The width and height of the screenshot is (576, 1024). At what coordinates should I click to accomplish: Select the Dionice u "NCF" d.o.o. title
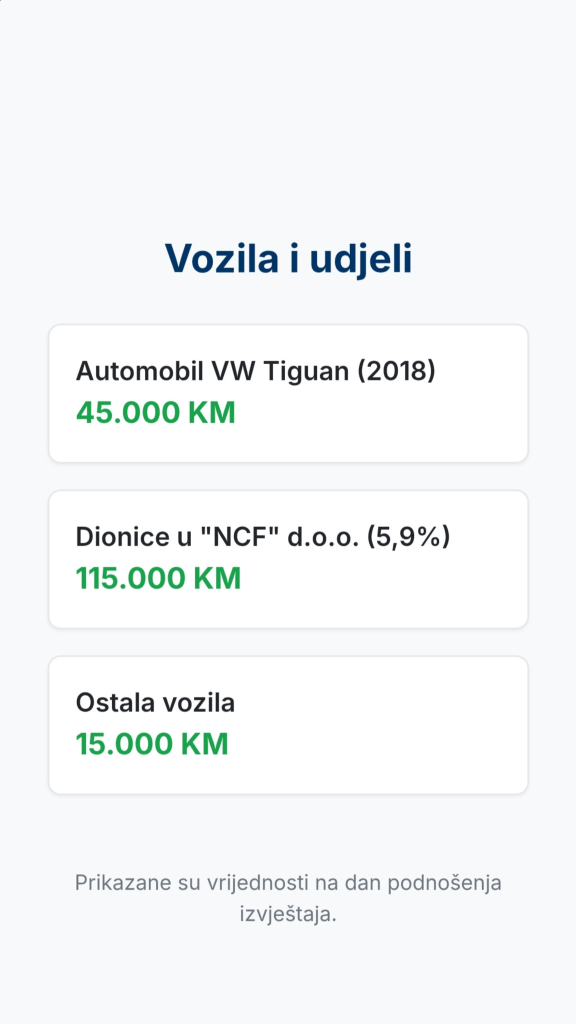(x=263, y=537)
